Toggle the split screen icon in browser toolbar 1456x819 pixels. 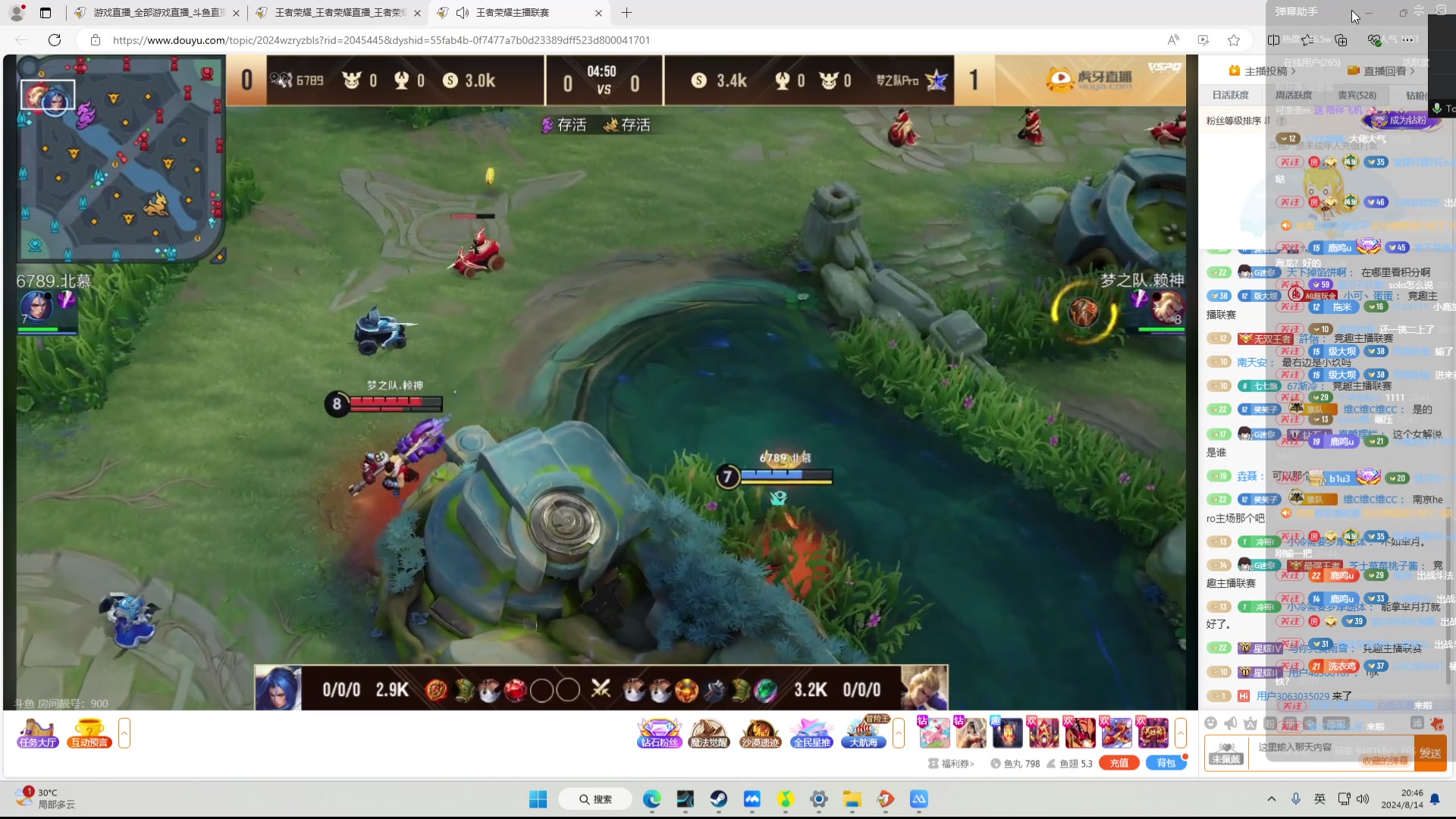pos(1273,40)
